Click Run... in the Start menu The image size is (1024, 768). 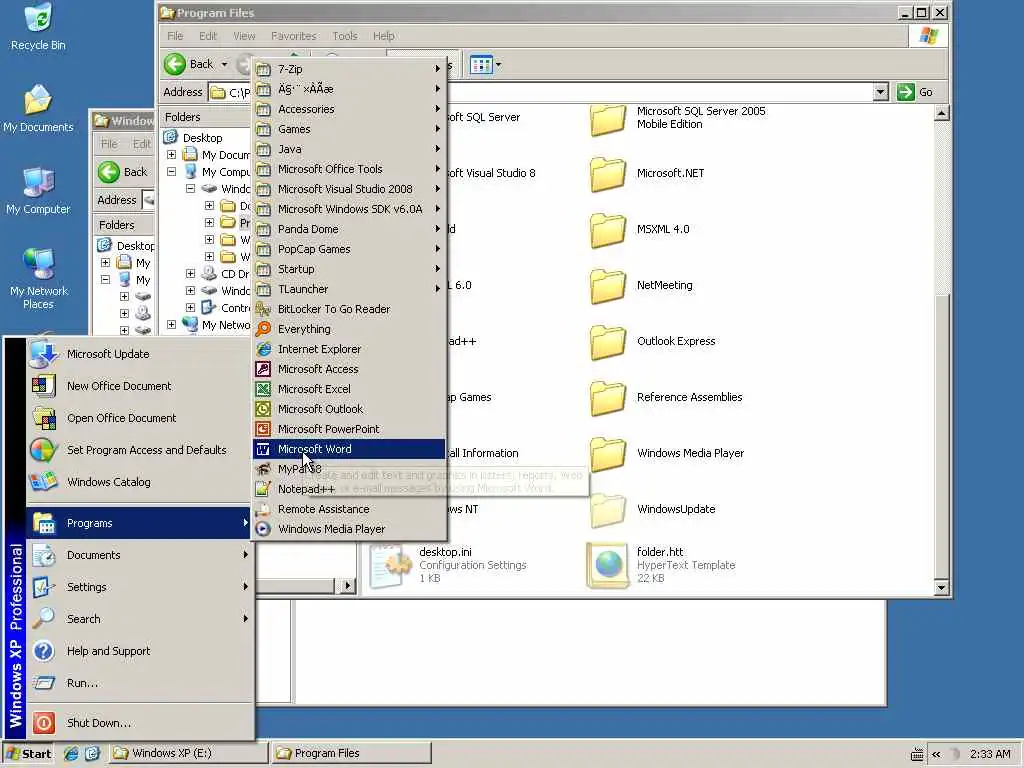click(139, 683)
